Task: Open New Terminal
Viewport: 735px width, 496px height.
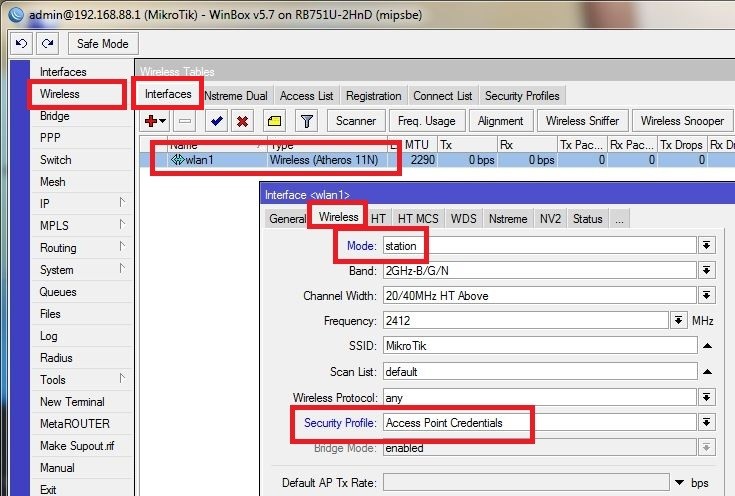Action: (x=72, y=402)
